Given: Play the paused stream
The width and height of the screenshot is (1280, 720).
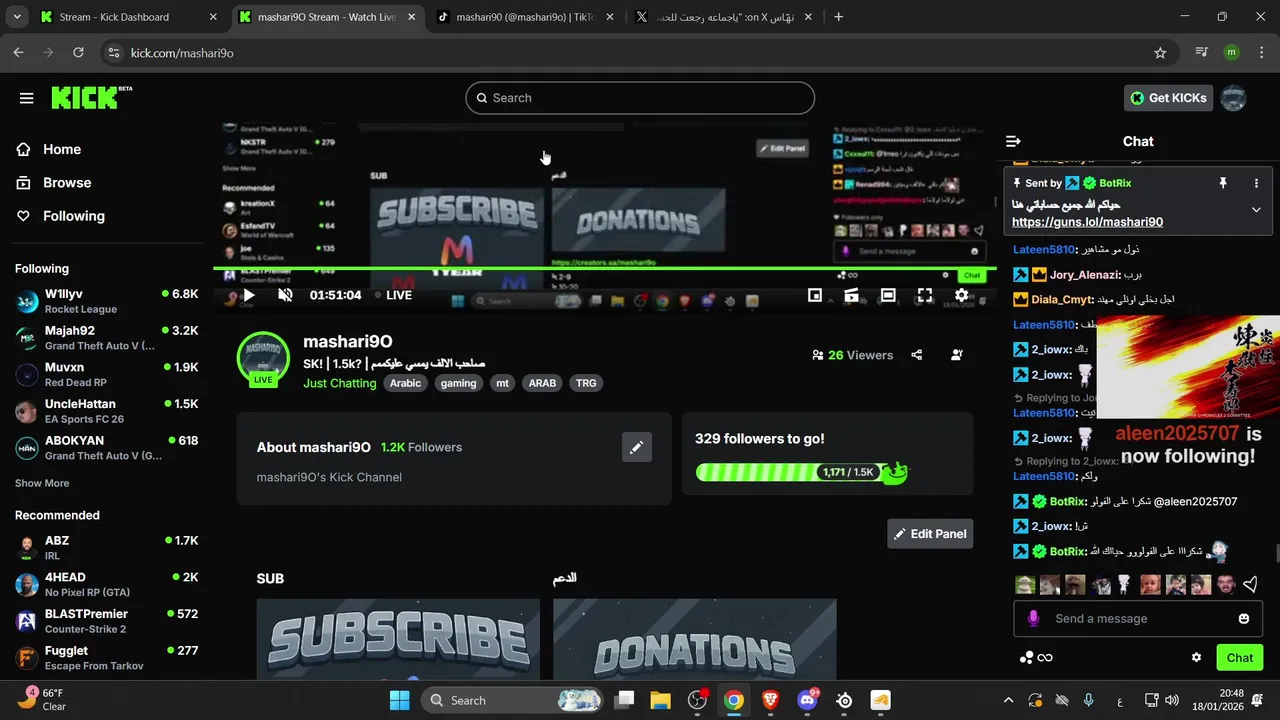Looking at the screenshot, I should (x=249, y=295).
